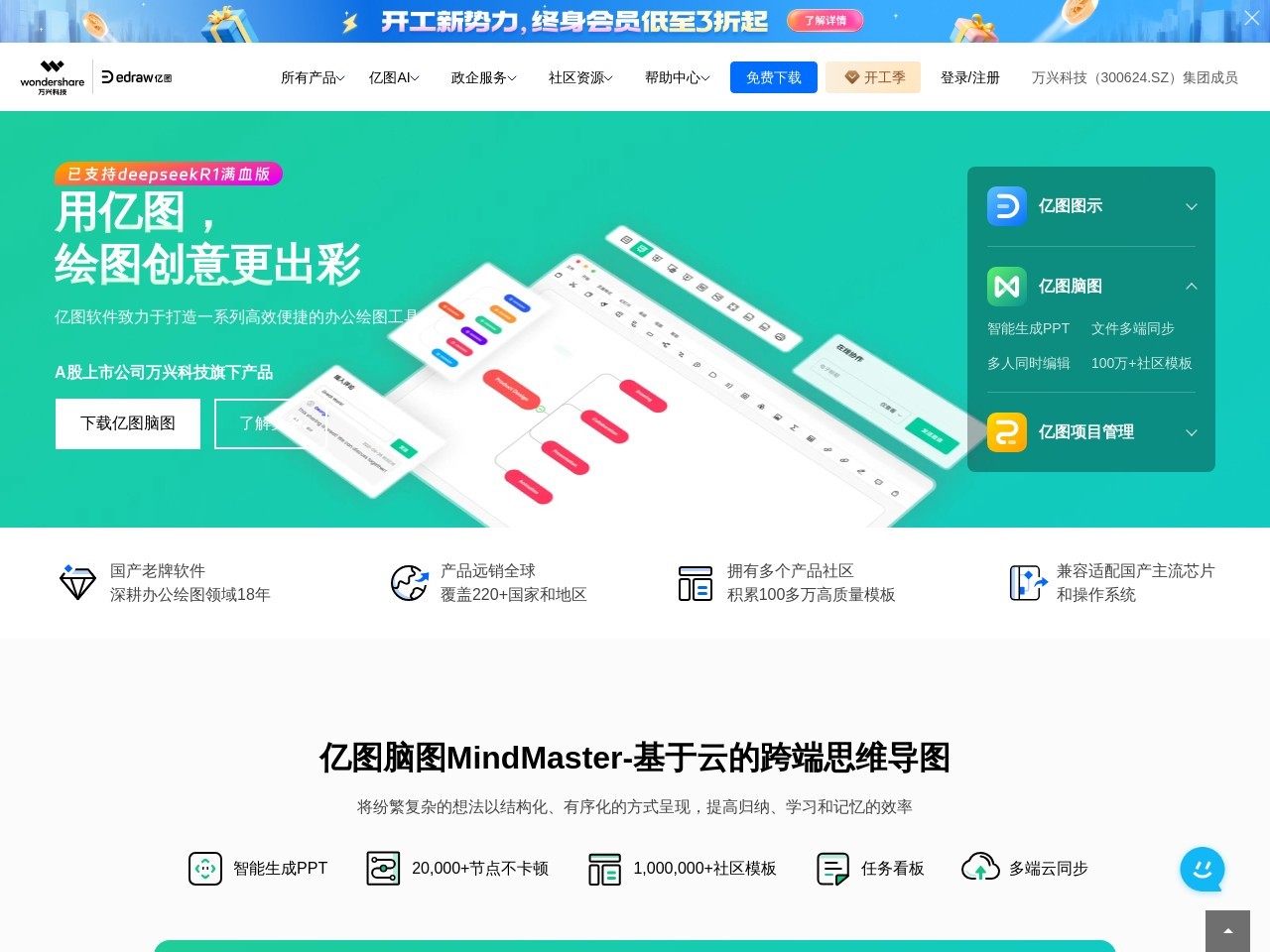Expand the 社区资源 menu
The image size is (1270, 952).
(x=580, y=77)
